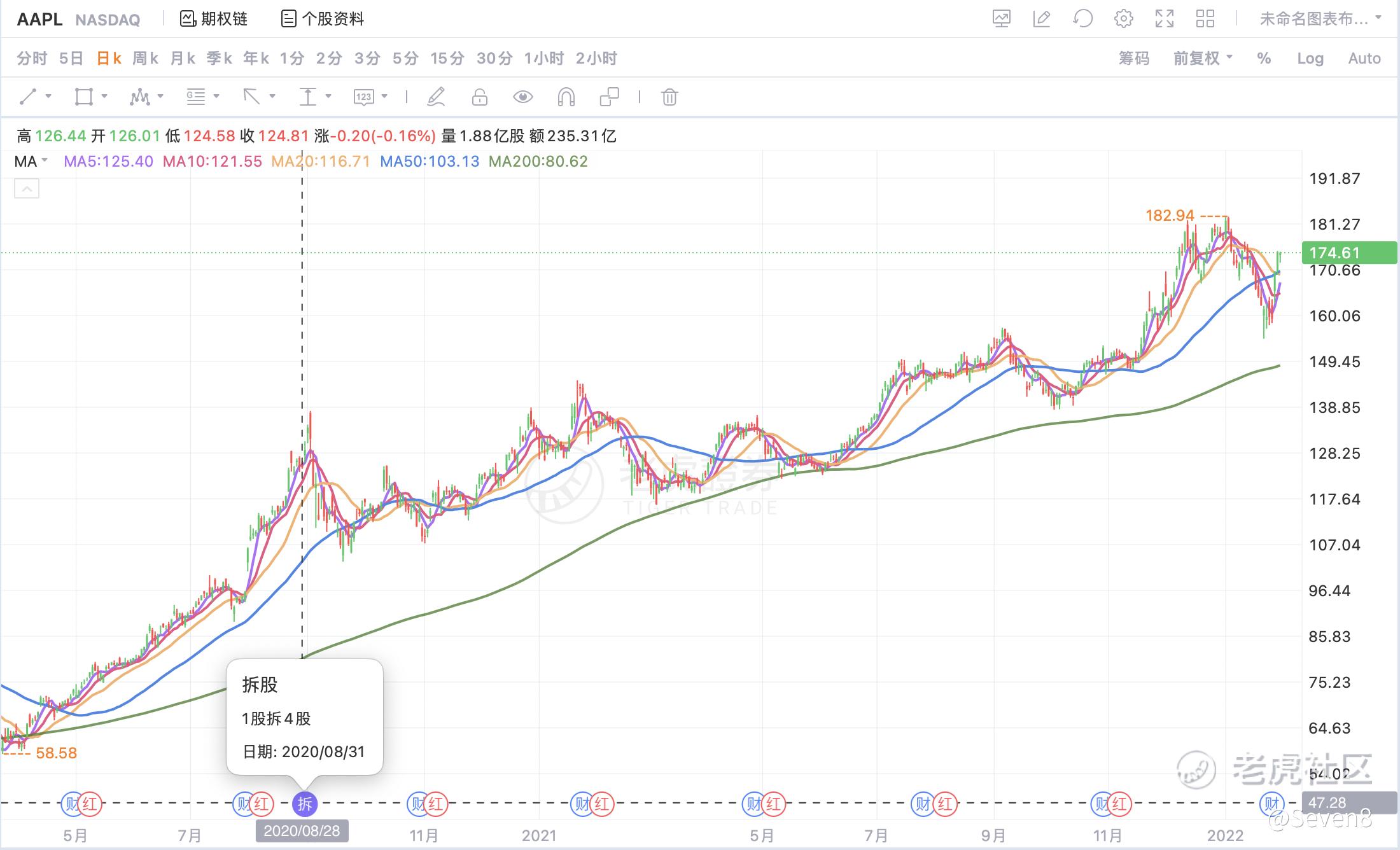Viewport: 1400px width, 850px height.
Task: Expand the 未命名图表布… layout dropdown
Action: coord(1320,19)
